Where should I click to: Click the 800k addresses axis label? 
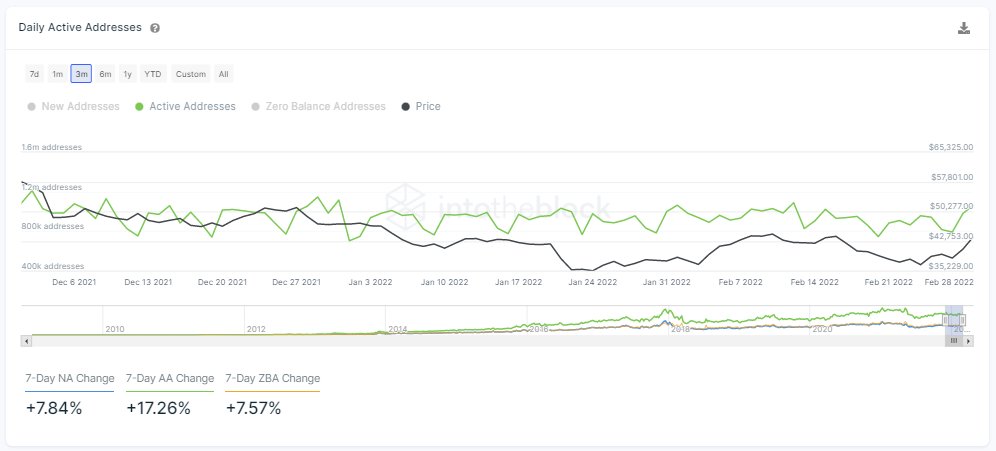[53, 227]
